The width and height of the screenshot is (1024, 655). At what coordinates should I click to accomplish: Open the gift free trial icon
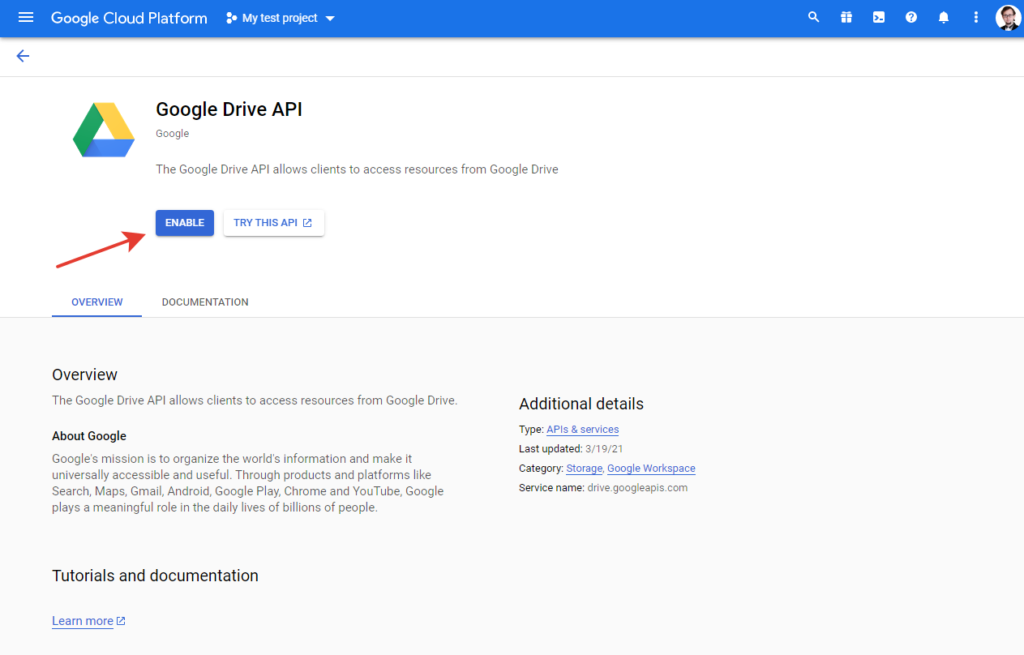click(x=846, y=18)
